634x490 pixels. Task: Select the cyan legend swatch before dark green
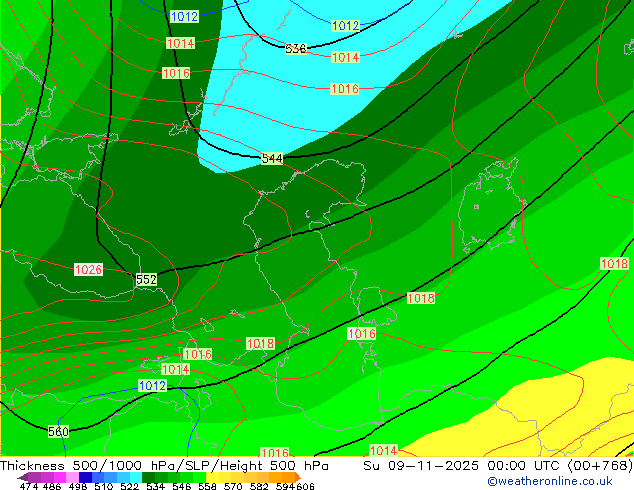click(136, 477)
